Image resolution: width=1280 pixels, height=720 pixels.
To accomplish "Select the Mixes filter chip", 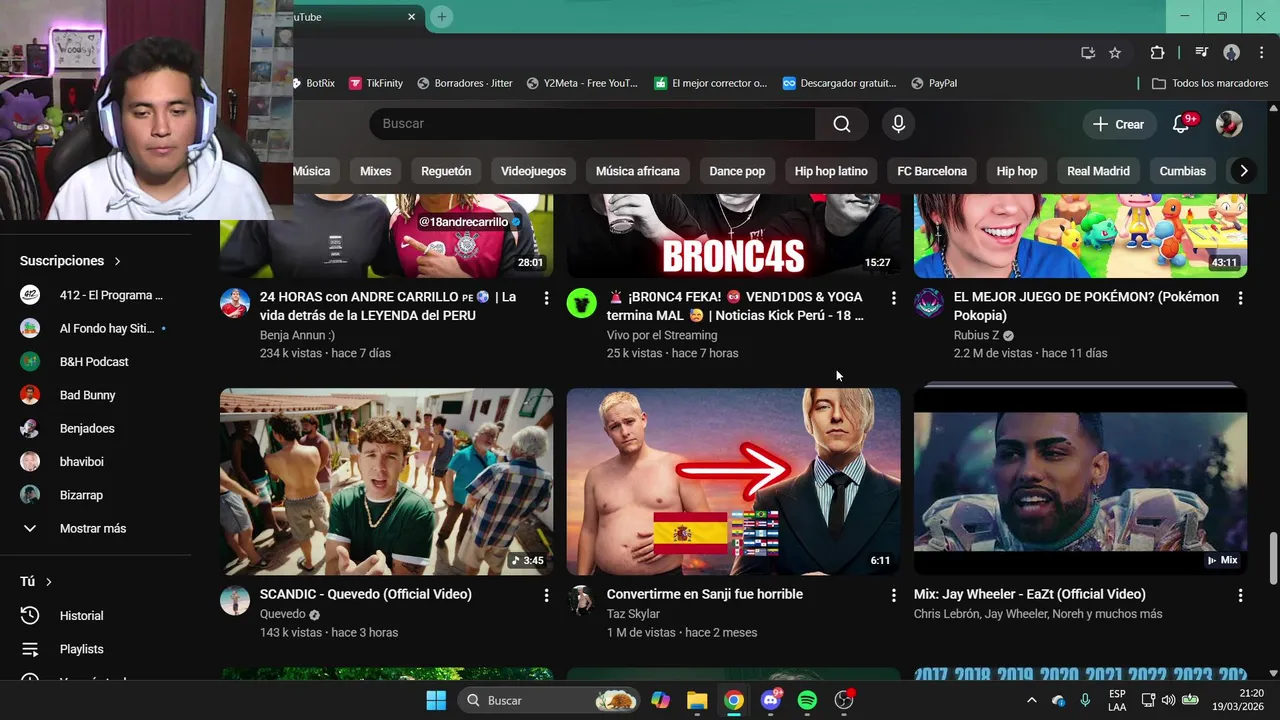I will coord(376,171).
